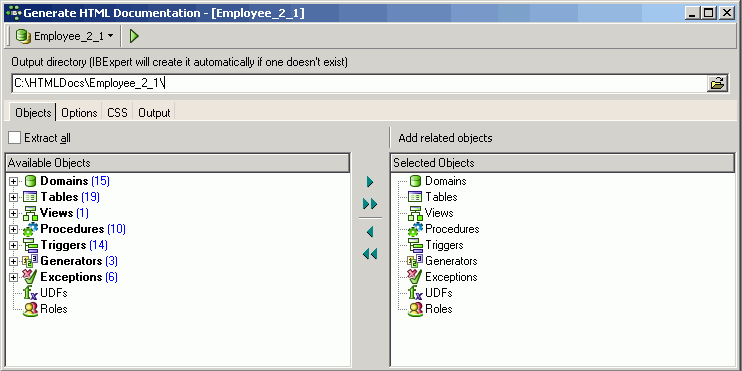Select 'Exceptions' label in Selected Objects
Image resolution: width=742 pixels, height=371 pixels.
(x=451, y=277)
